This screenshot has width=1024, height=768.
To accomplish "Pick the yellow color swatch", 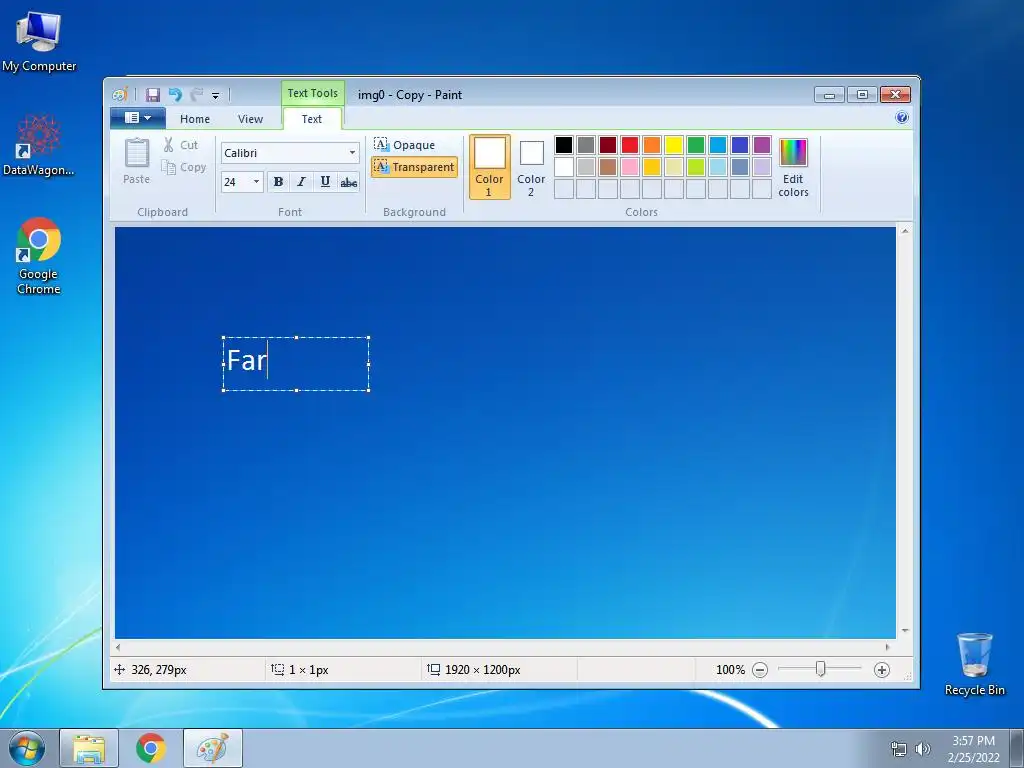I will coord(674,144).
